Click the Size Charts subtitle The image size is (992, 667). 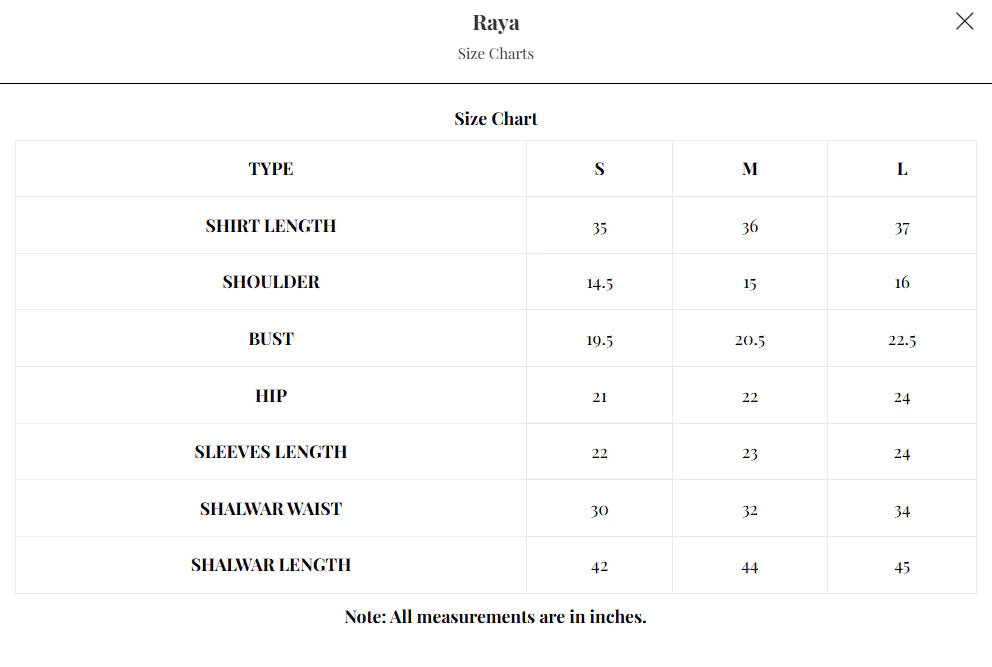click(x=496, y=54)
